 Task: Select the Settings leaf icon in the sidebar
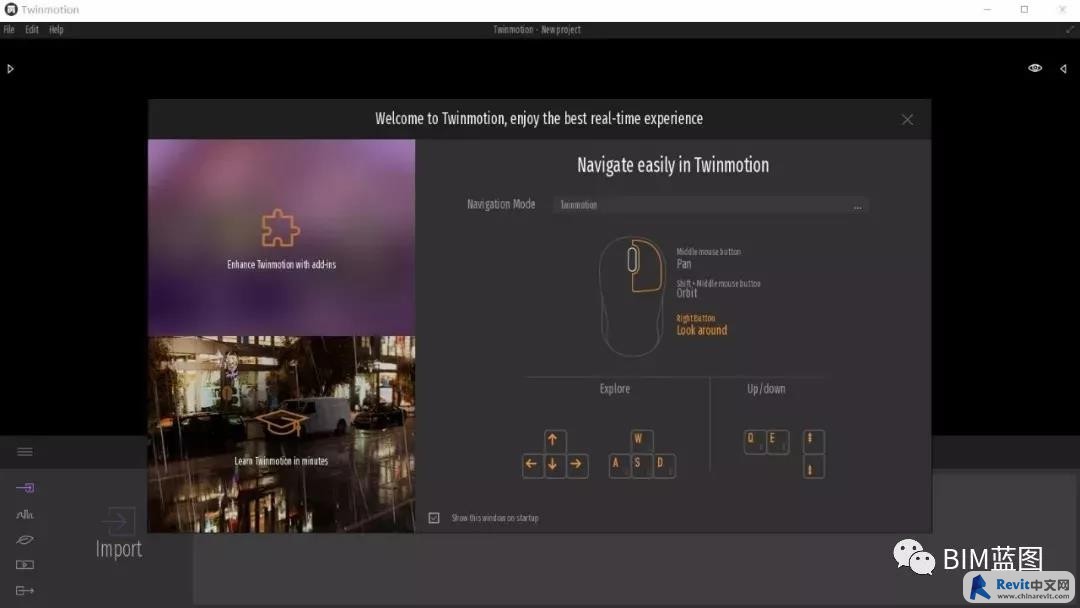[25, 540]
